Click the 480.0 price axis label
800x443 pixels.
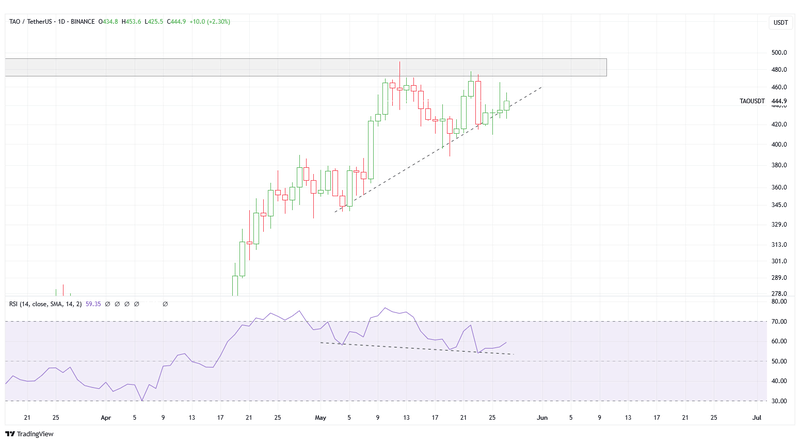(x=779, y=70)
